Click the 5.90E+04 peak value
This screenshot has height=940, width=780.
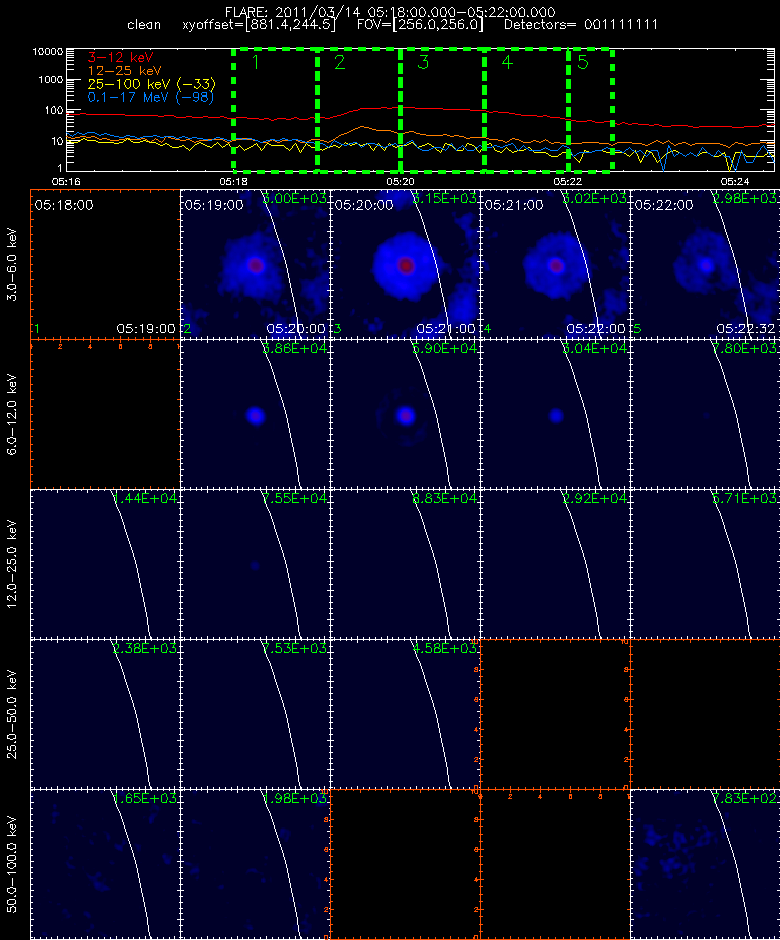click(x=445, y=348)
